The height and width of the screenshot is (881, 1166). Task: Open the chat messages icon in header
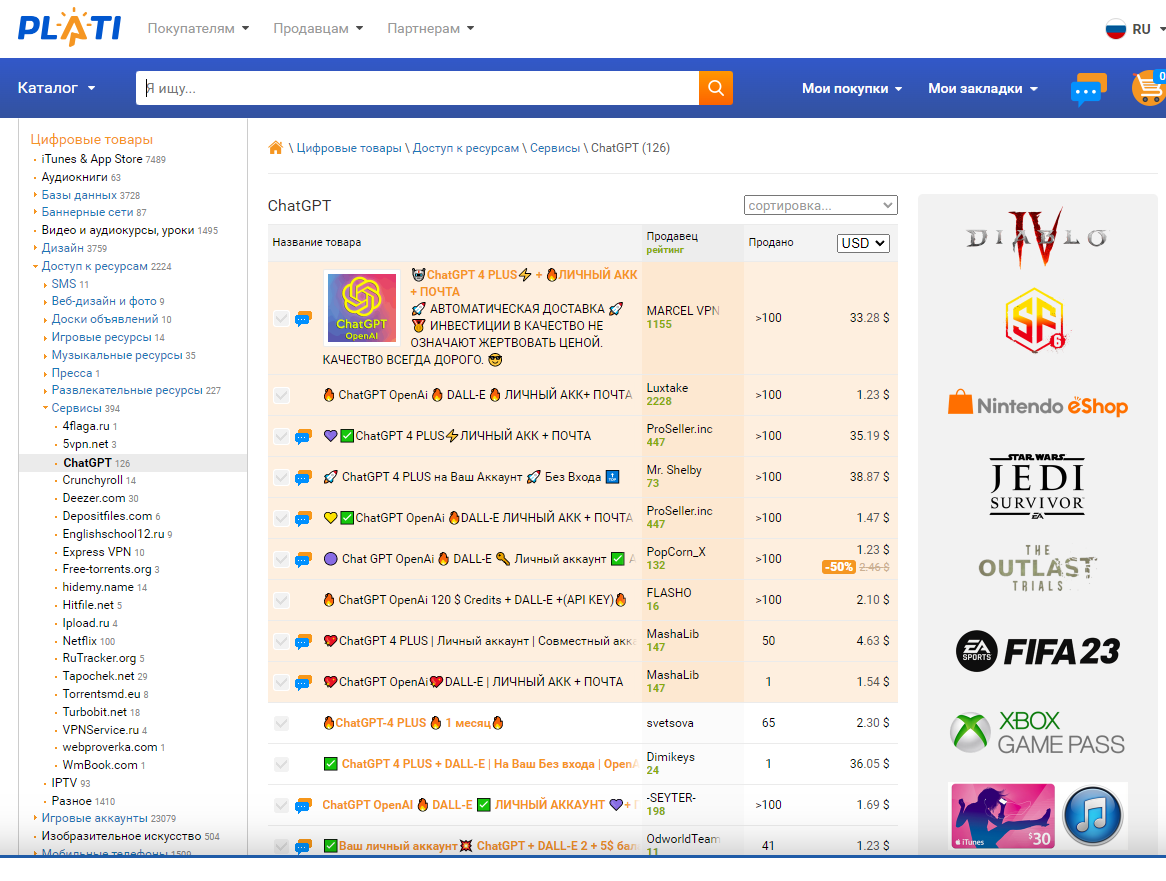tap(1088, 89)
